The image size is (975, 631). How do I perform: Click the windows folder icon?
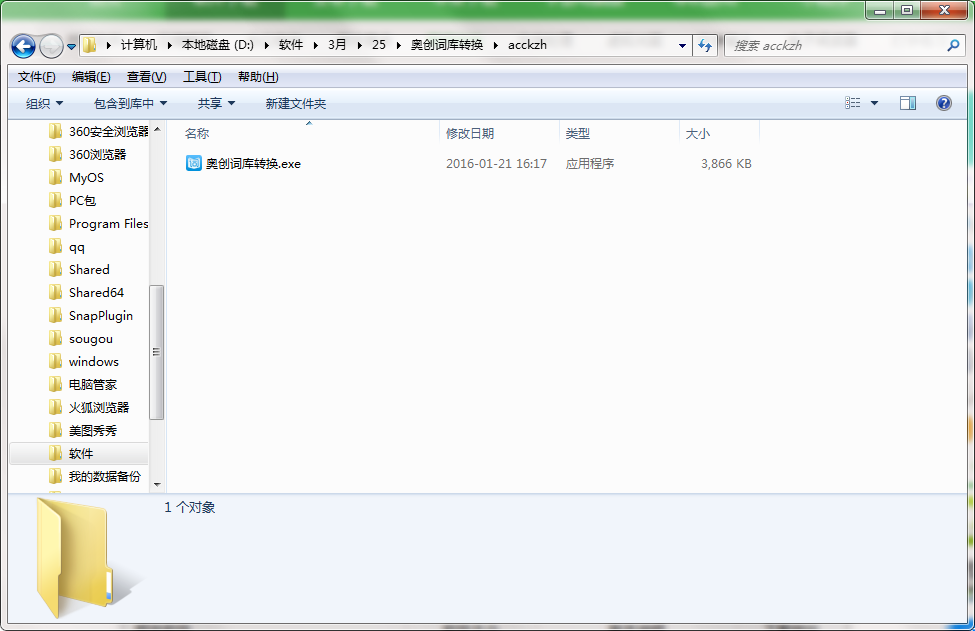pos(55,361)
